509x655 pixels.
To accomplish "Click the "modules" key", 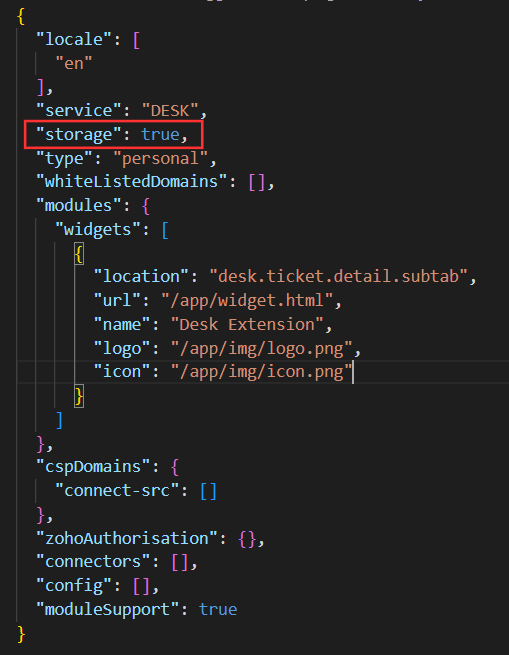I will (79, 206).
